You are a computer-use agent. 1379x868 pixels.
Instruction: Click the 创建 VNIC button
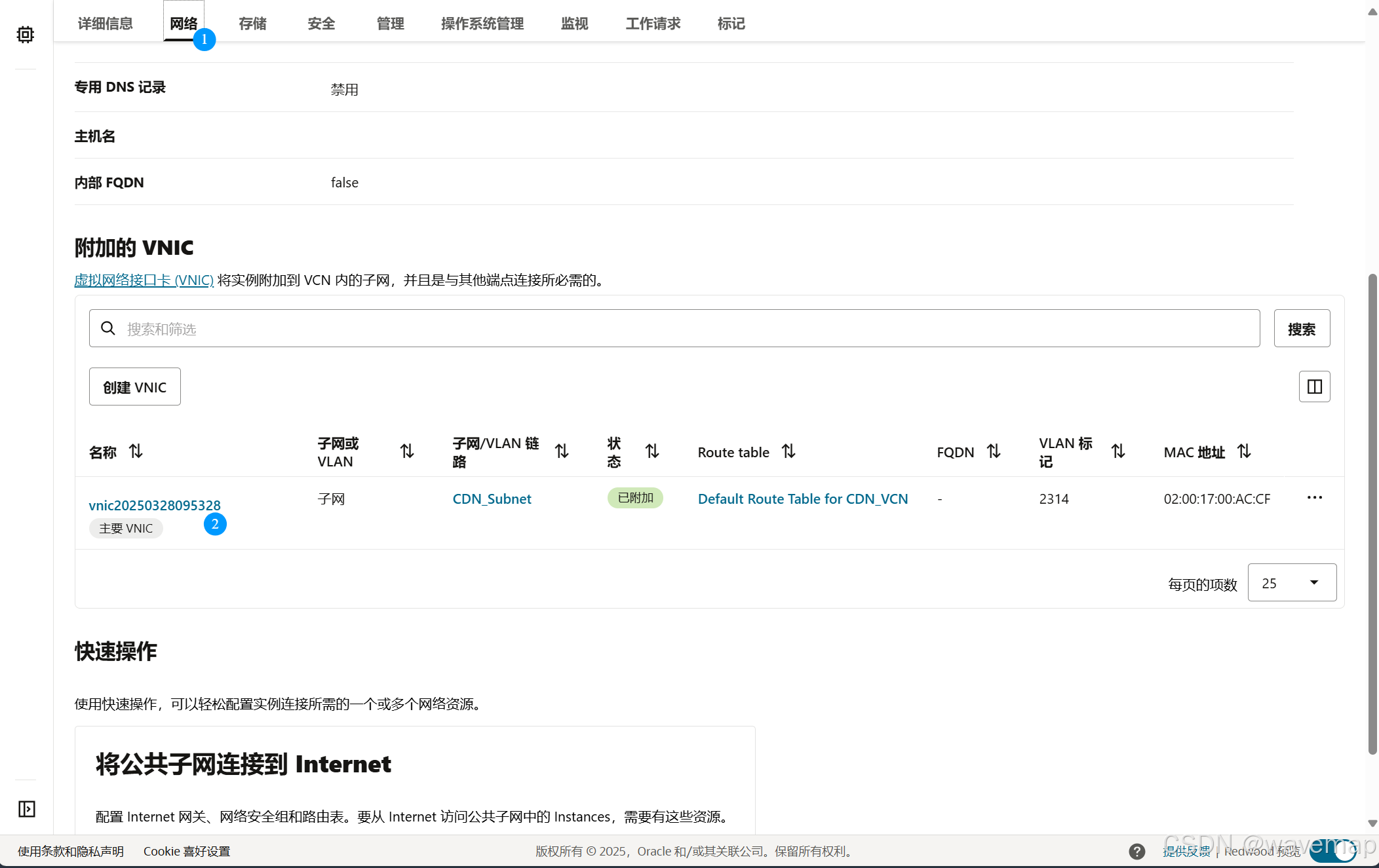pos(134,387)
